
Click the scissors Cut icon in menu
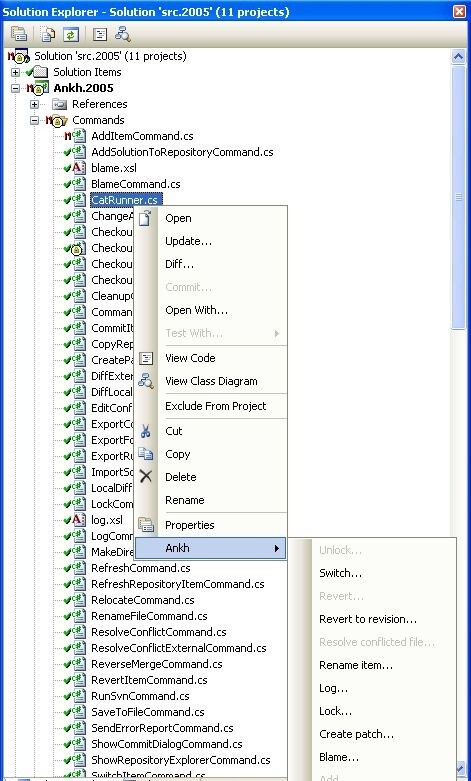point(145,431)
